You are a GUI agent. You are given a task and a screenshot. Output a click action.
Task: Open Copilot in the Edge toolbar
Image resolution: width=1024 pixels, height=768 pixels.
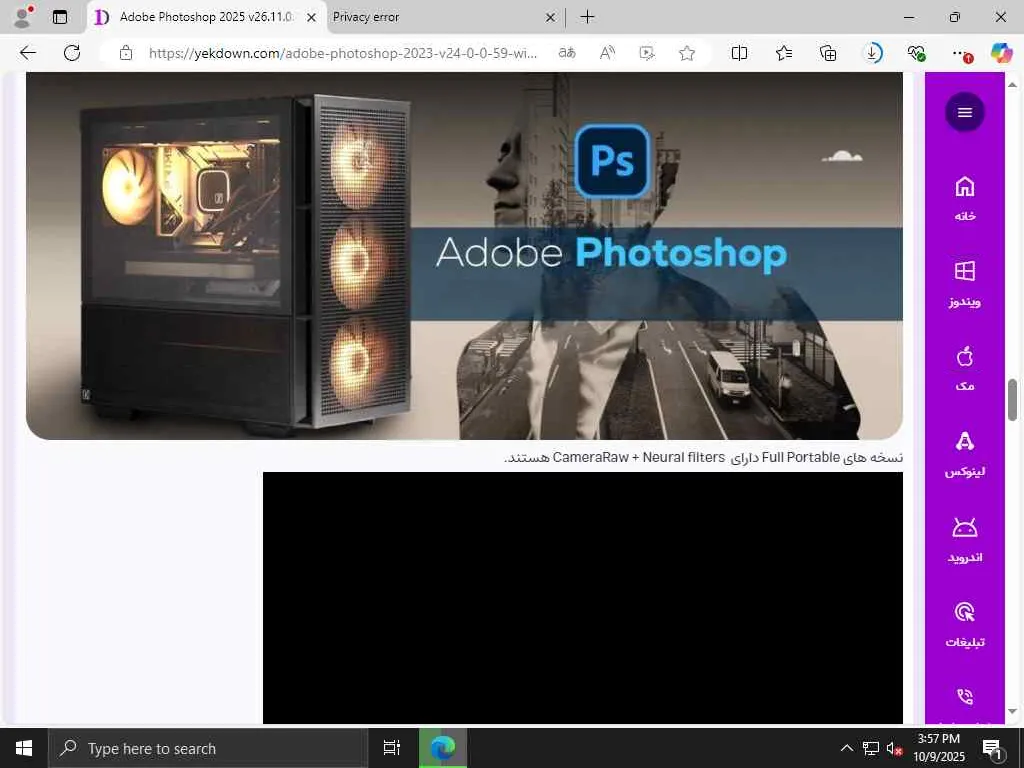[x=1001, y=53]
